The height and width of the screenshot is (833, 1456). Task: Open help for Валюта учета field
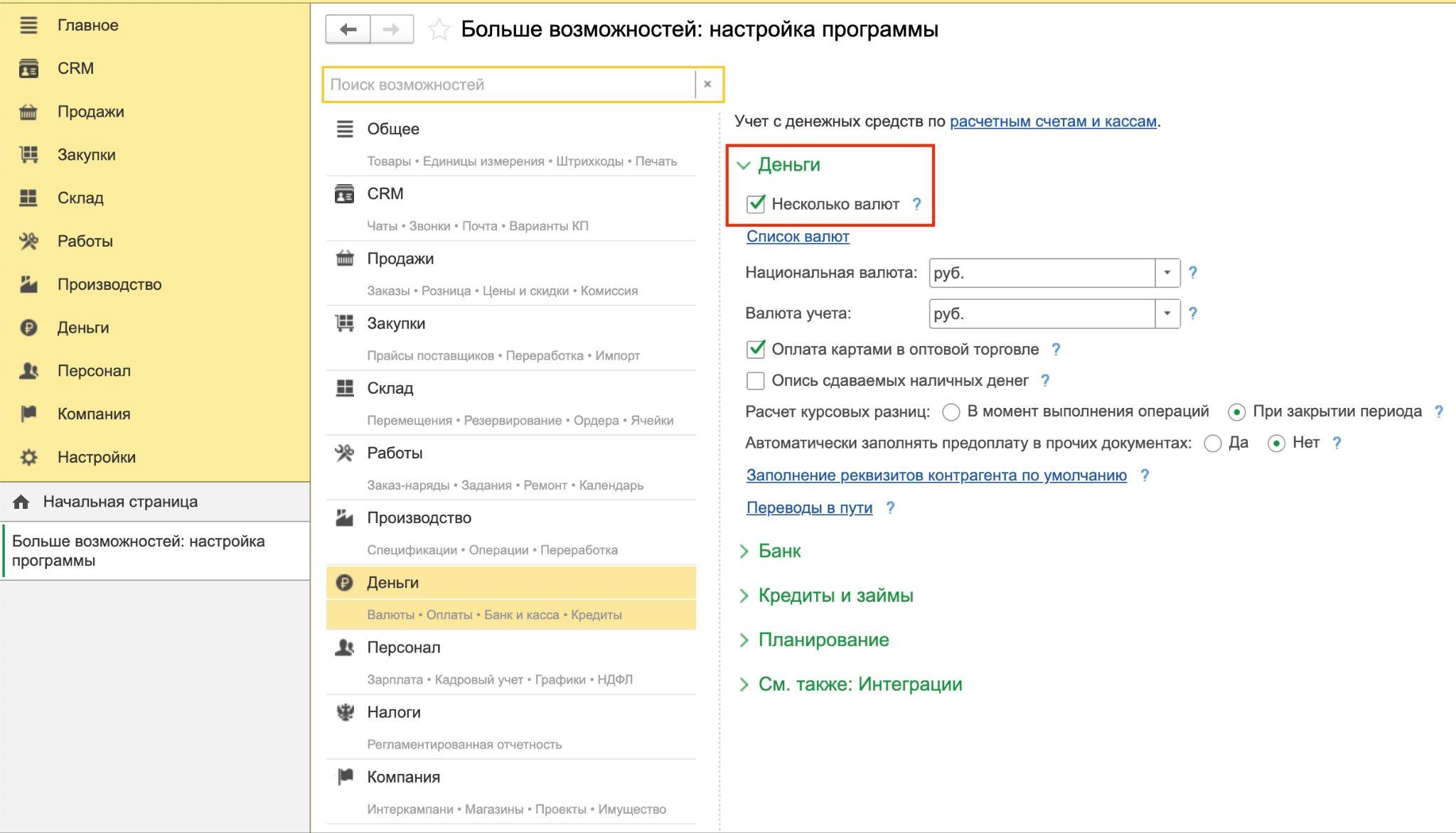[1193, 313]
